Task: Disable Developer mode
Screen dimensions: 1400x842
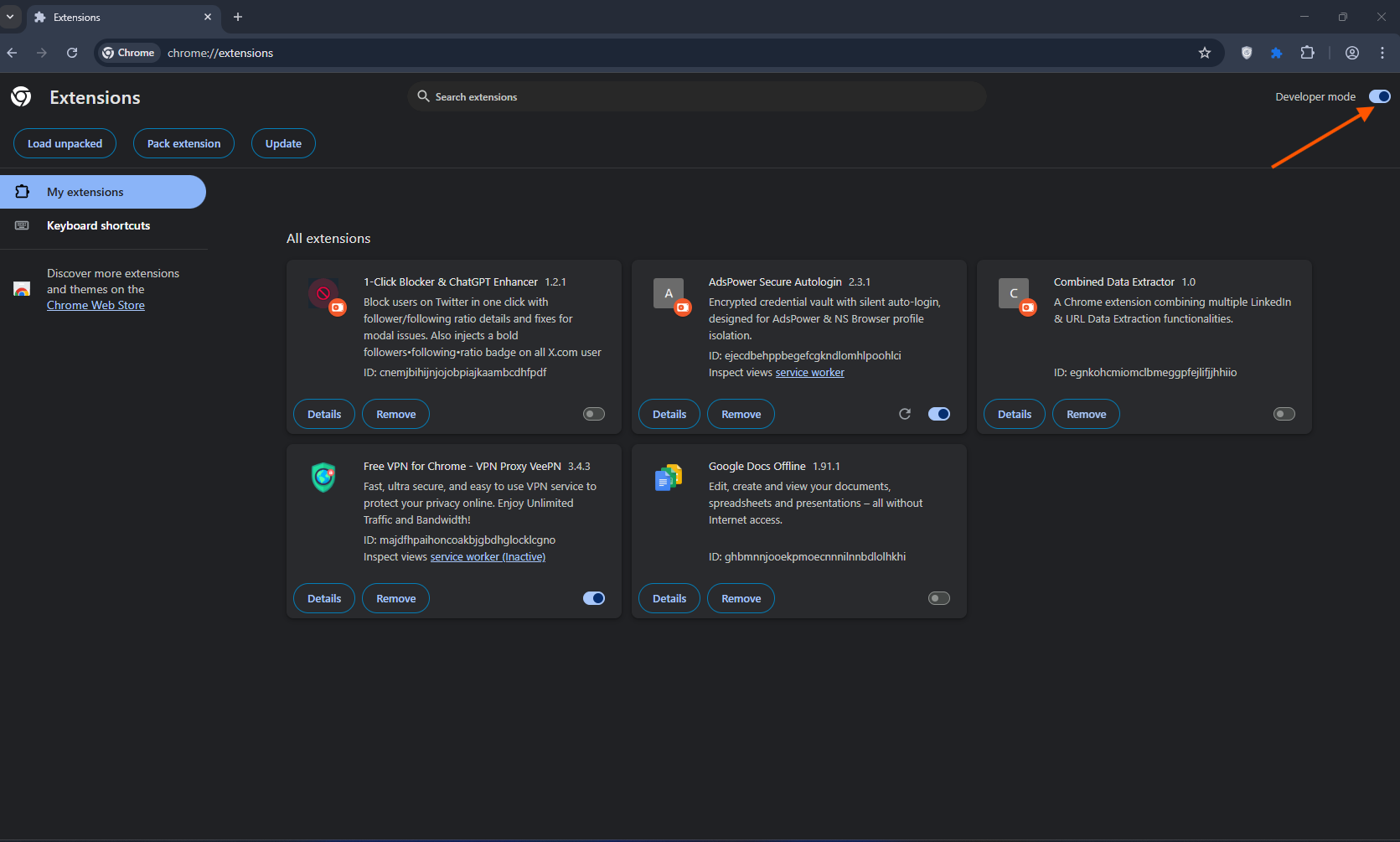Action: (1378, 96)
